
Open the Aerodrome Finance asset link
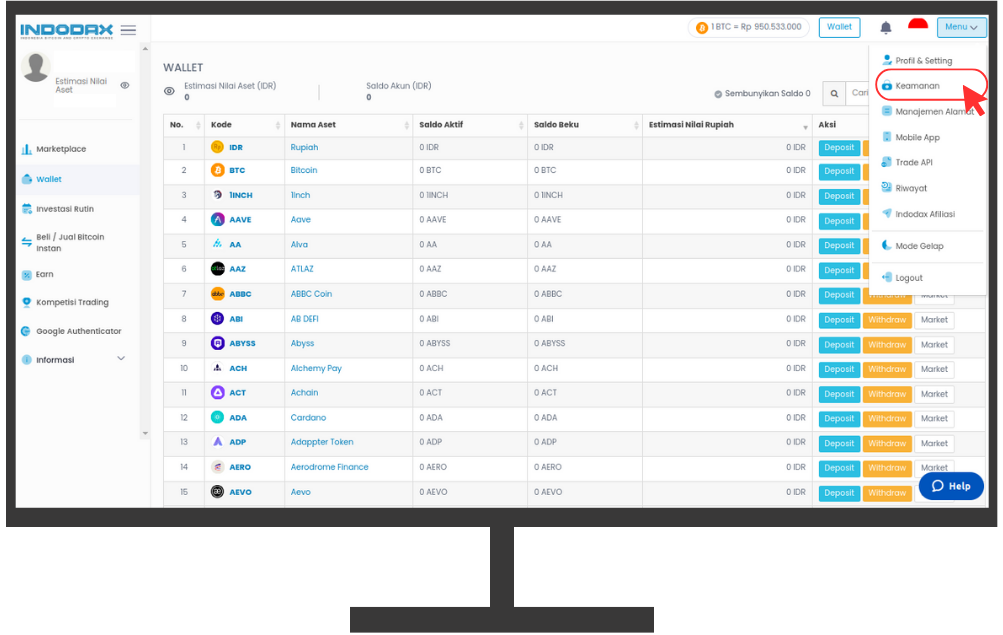[x=329, y=467]
